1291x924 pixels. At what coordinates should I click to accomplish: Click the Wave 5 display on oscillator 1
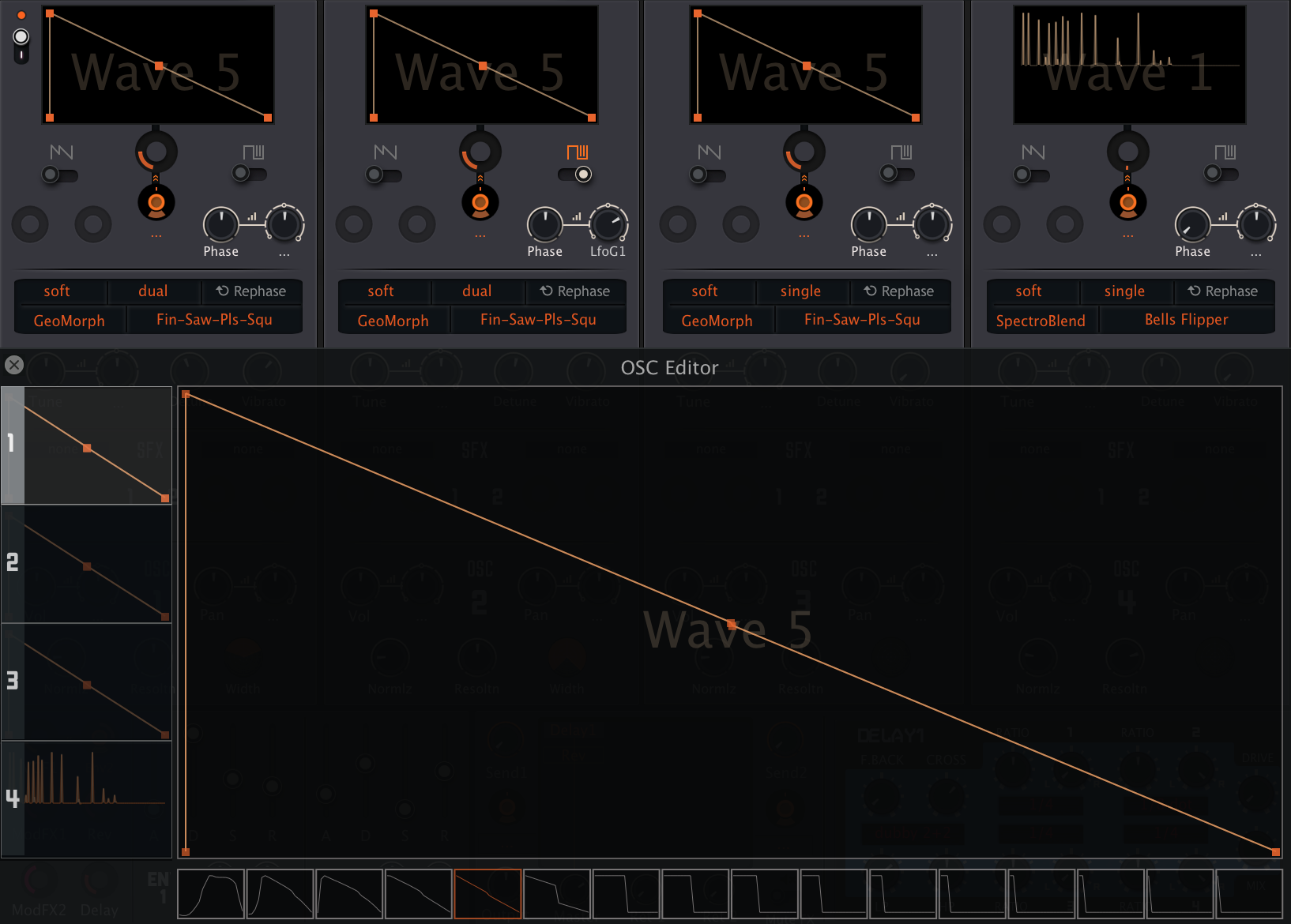(158, 65)
